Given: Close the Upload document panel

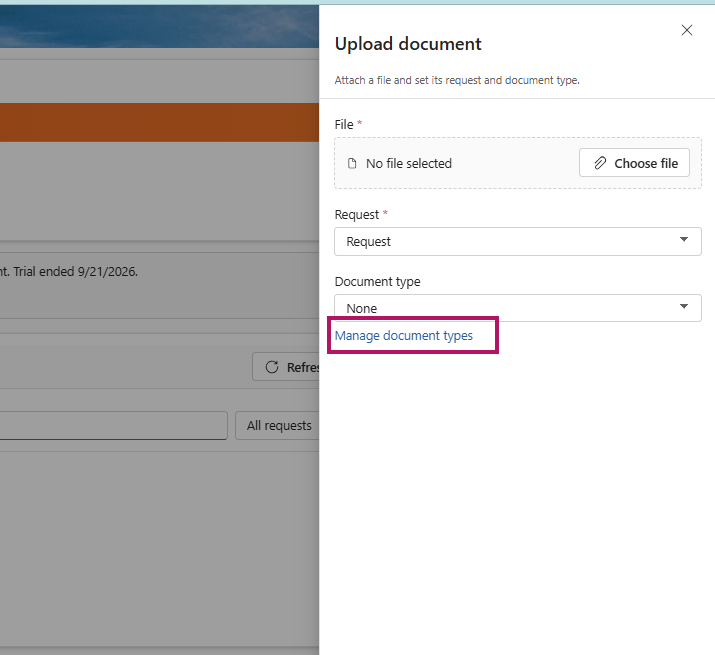Looking at the screenshot, I should (686, 30).
